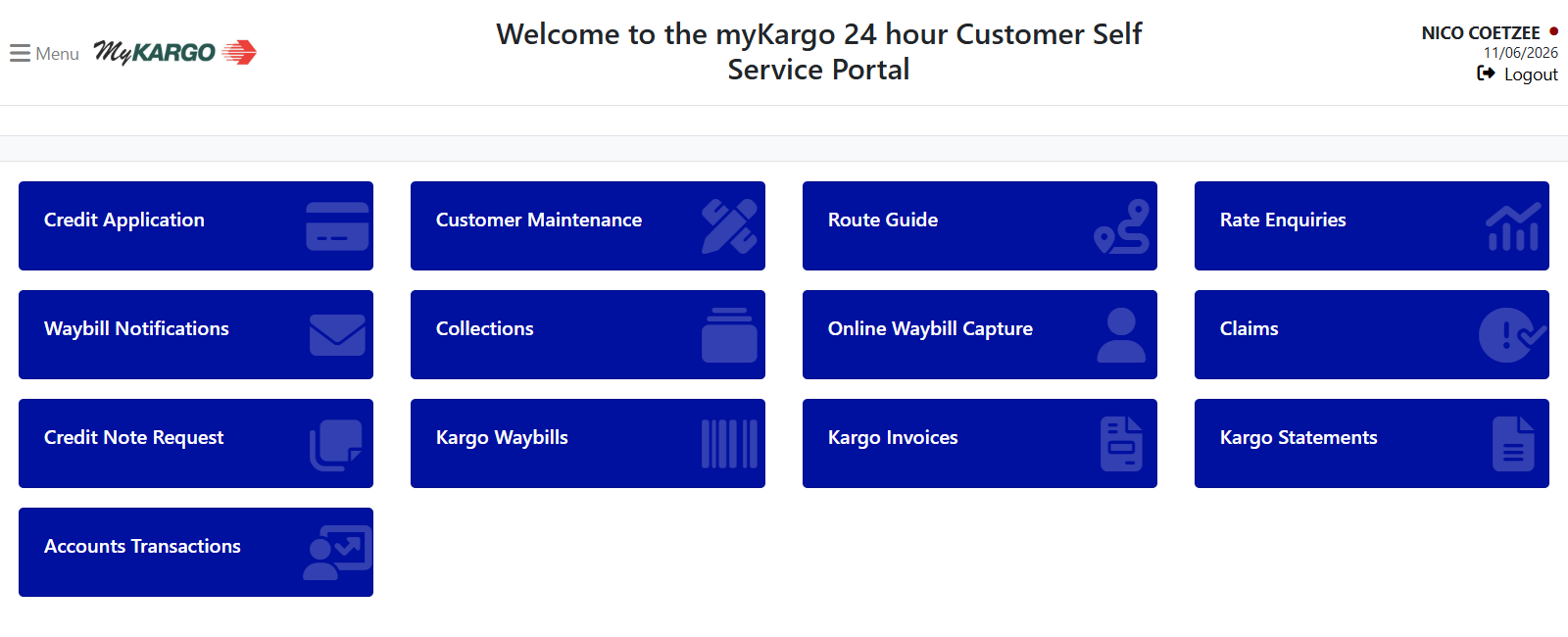
Task: Click the red status dot beside the username
Action: pos(1553,31)
